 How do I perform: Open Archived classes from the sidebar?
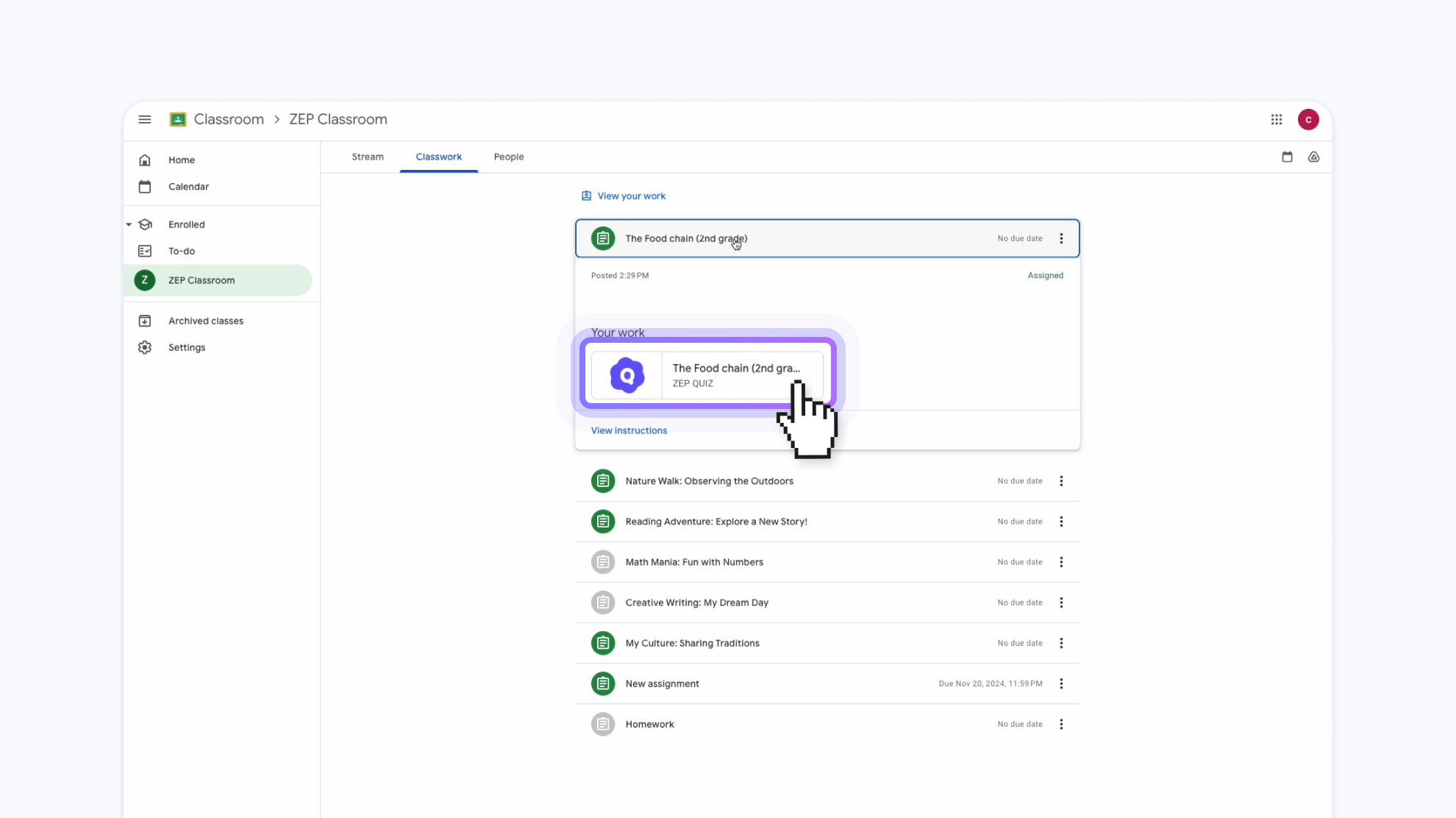point(205,321)
